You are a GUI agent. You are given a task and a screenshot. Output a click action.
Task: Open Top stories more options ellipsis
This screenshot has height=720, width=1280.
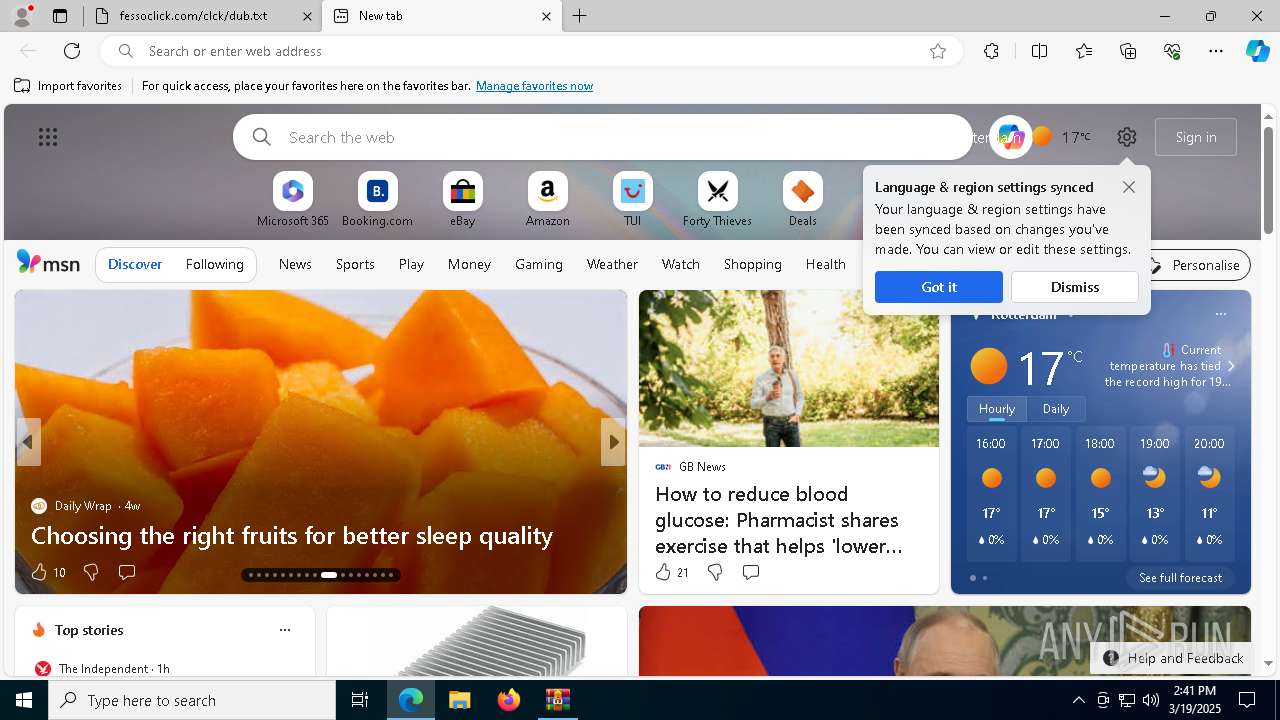tap(285, 630)
